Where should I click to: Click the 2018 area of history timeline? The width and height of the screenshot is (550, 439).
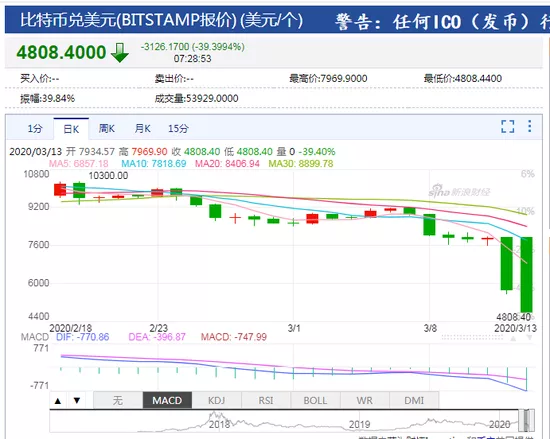pyautogui.click(x=219, y=424)
